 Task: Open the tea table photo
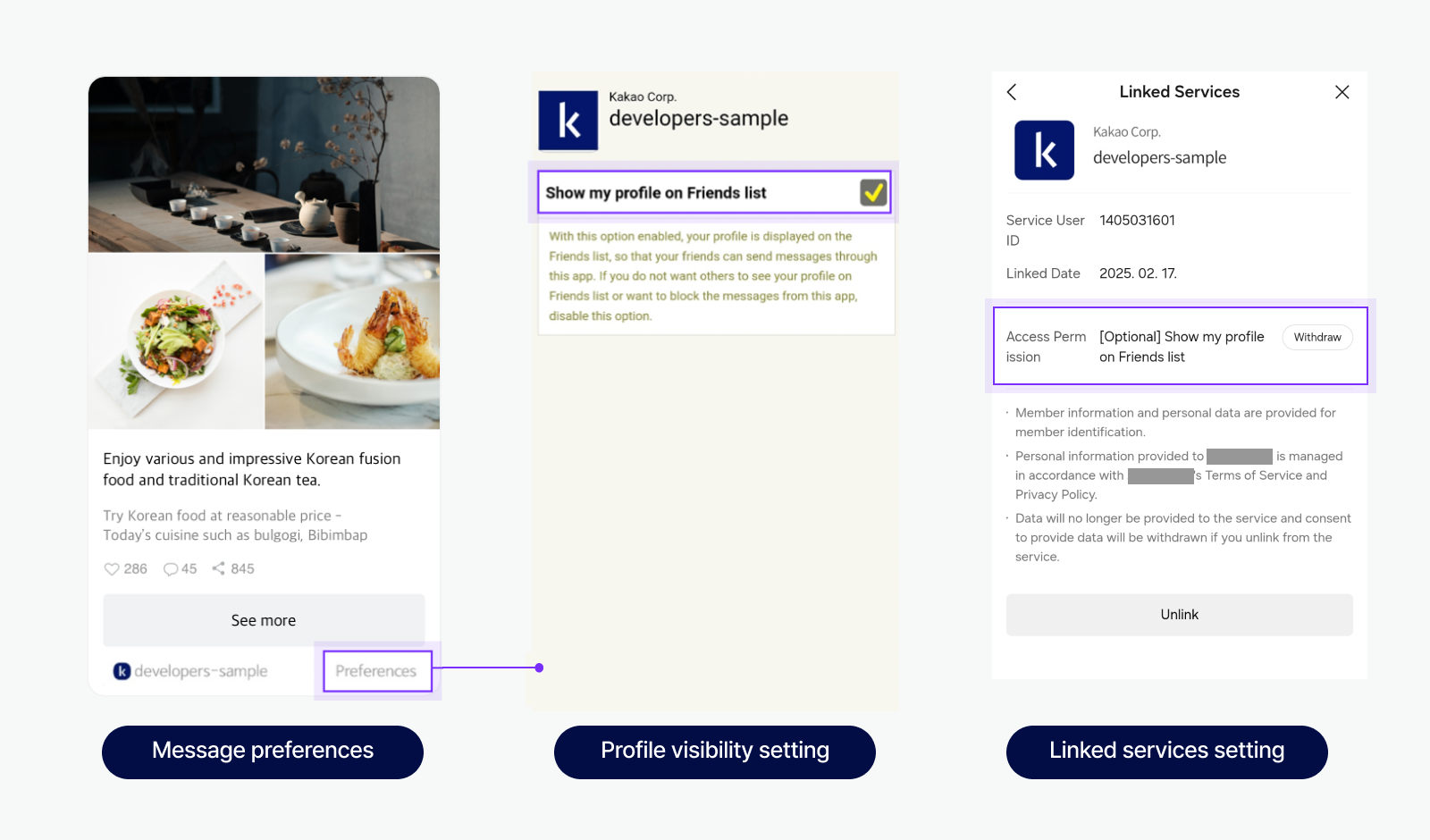click(x=264, y=164)
